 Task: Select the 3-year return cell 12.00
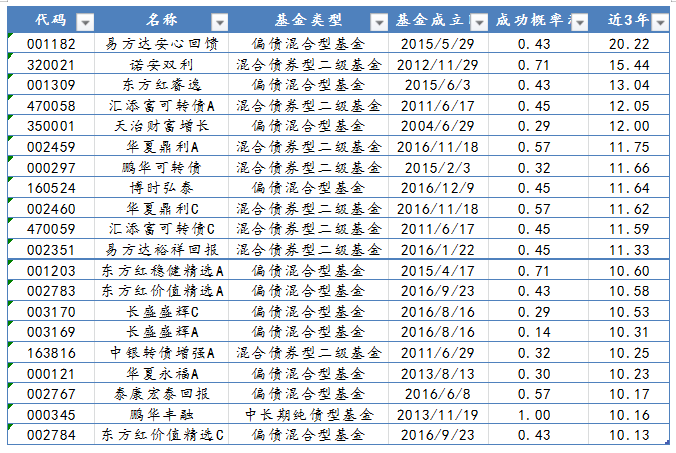click(629, 126)
